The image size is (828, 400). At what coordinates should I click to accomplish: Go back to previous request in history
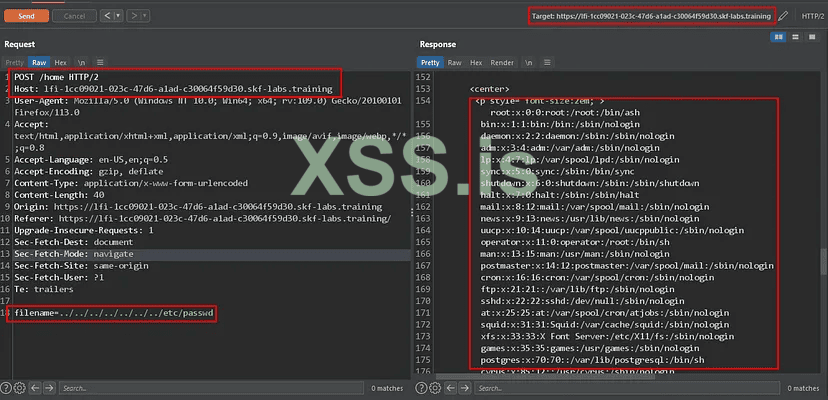(108, 16)
